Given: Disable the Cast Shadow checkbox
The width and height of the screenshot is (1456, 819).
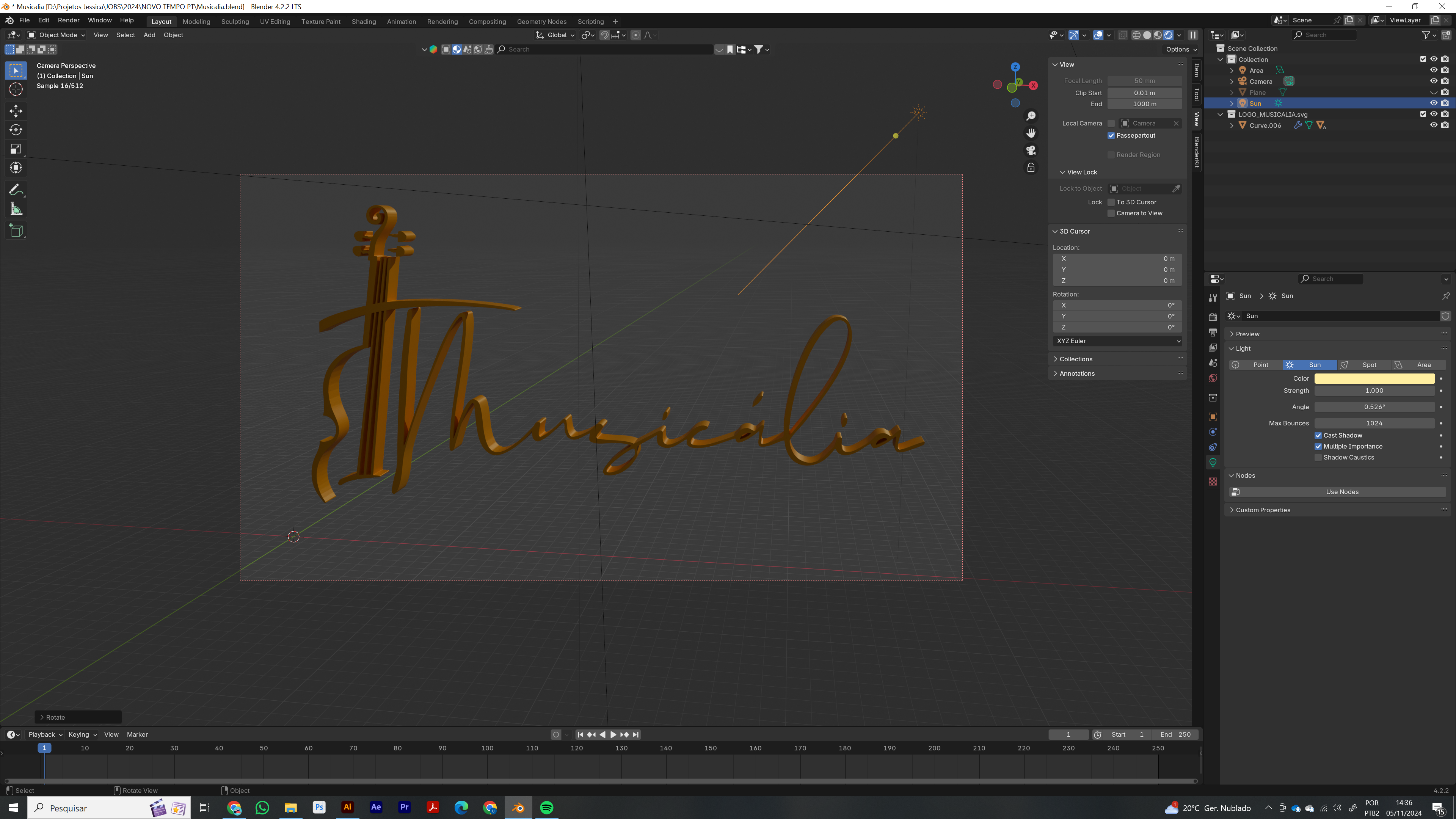Looking at the screenshot, I should coord(1318,435).
